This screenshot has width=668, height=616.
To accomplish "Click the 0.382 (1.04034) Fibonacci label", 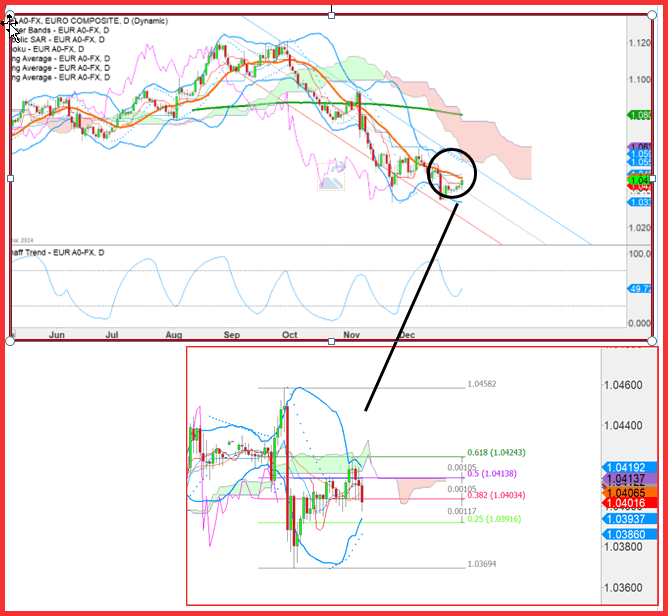I will [x=496, y=495].
